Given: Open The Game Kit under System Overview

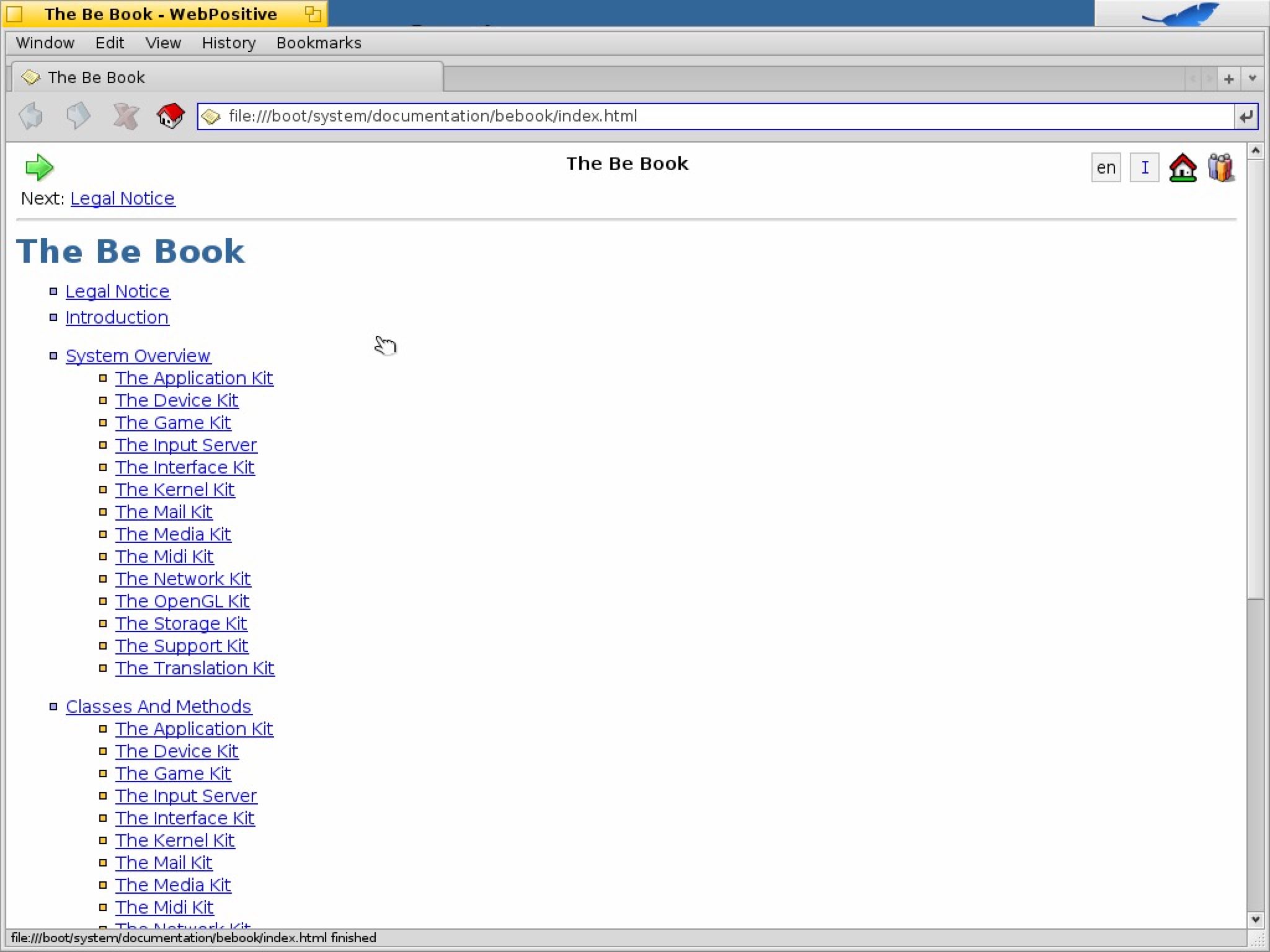Looking at the screenshot, I should coord(173,423).
